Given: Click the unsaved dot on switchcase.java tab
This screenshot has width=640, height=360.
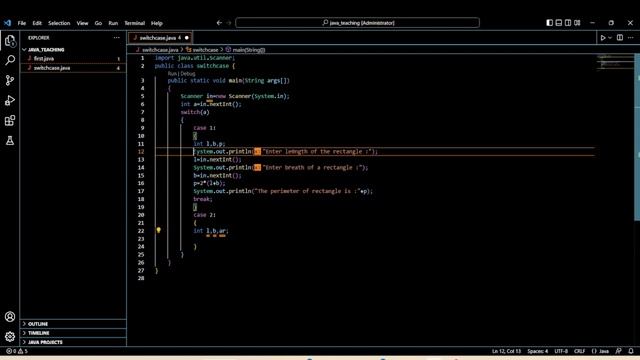Looking at the screenshot, I should [187, 38].
